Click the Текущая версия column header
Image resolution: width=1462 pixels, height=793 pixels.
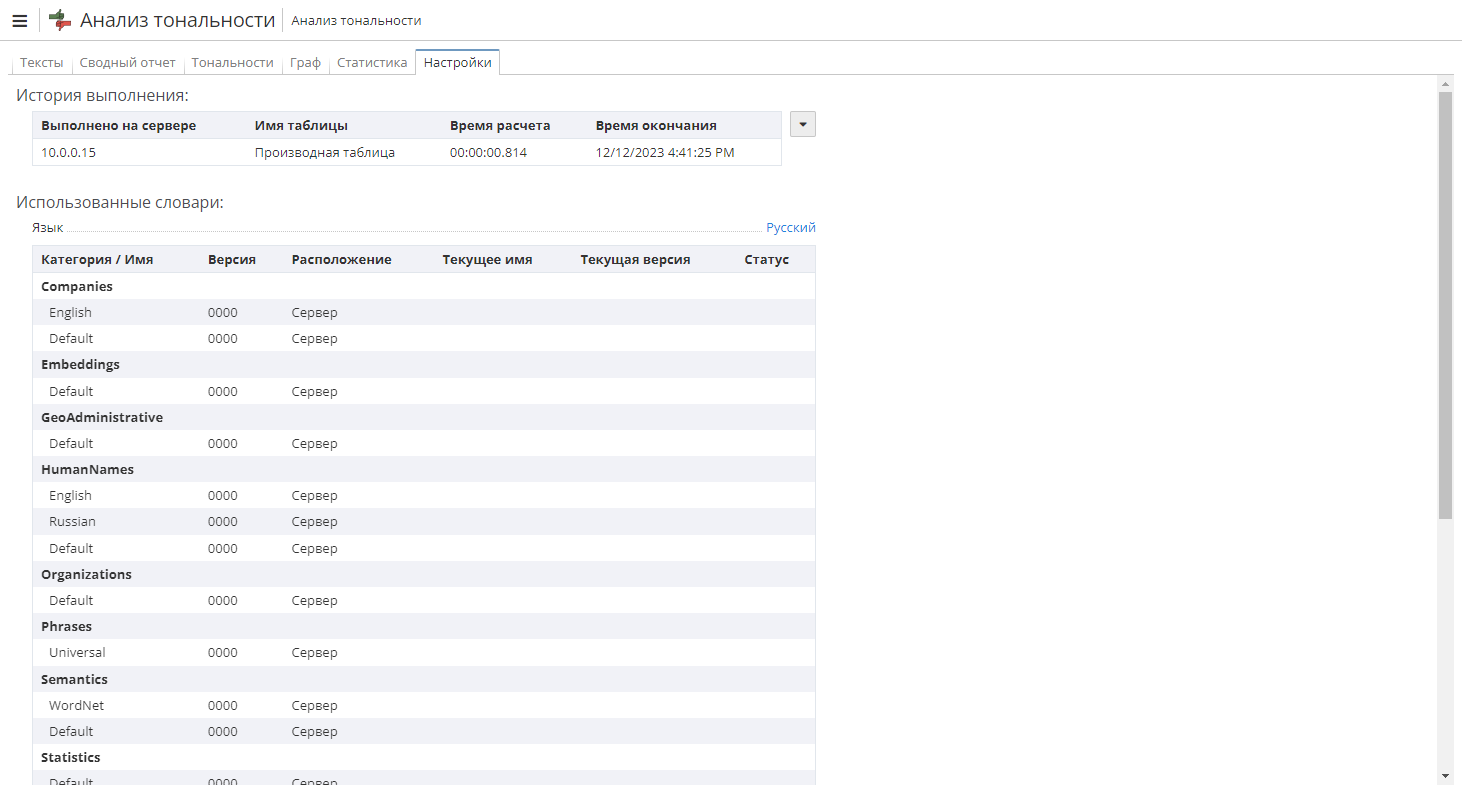coord(635,260)
